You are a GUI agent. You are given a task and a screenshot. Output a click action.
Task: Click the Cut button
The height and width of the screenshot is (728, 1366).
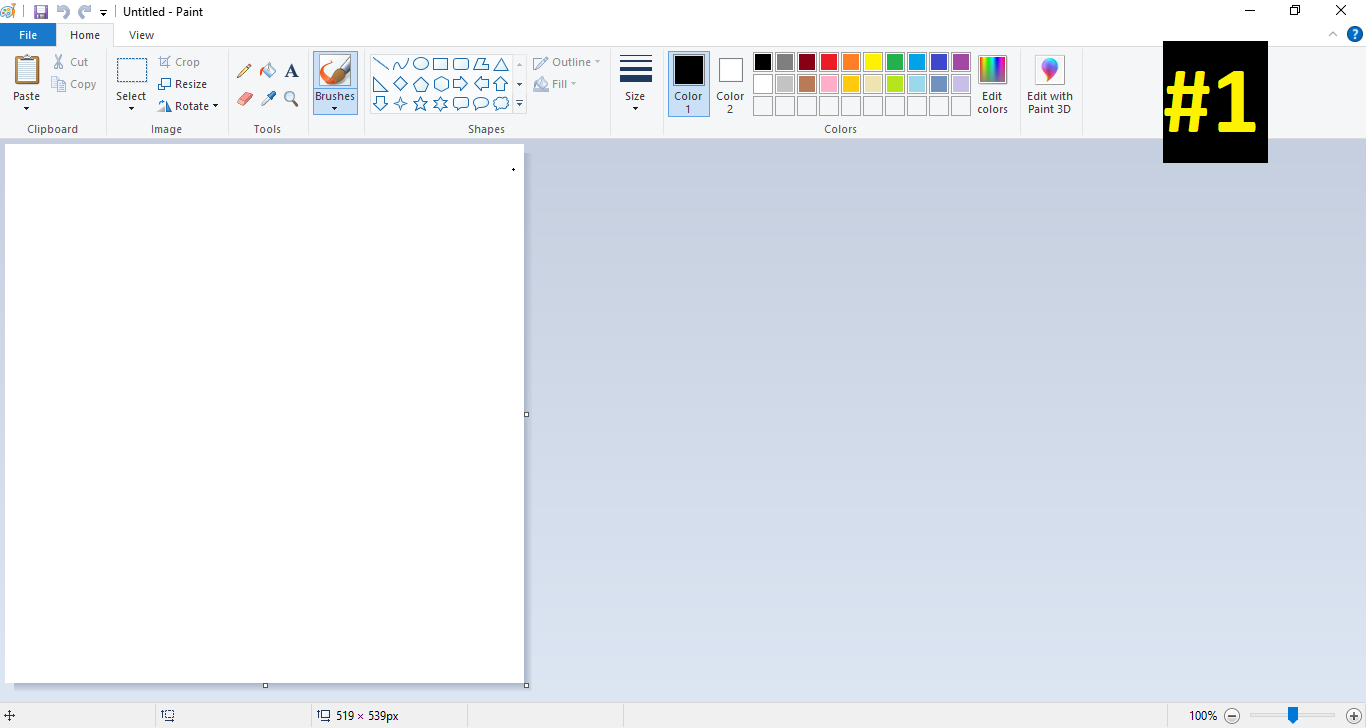pos(71,62)
